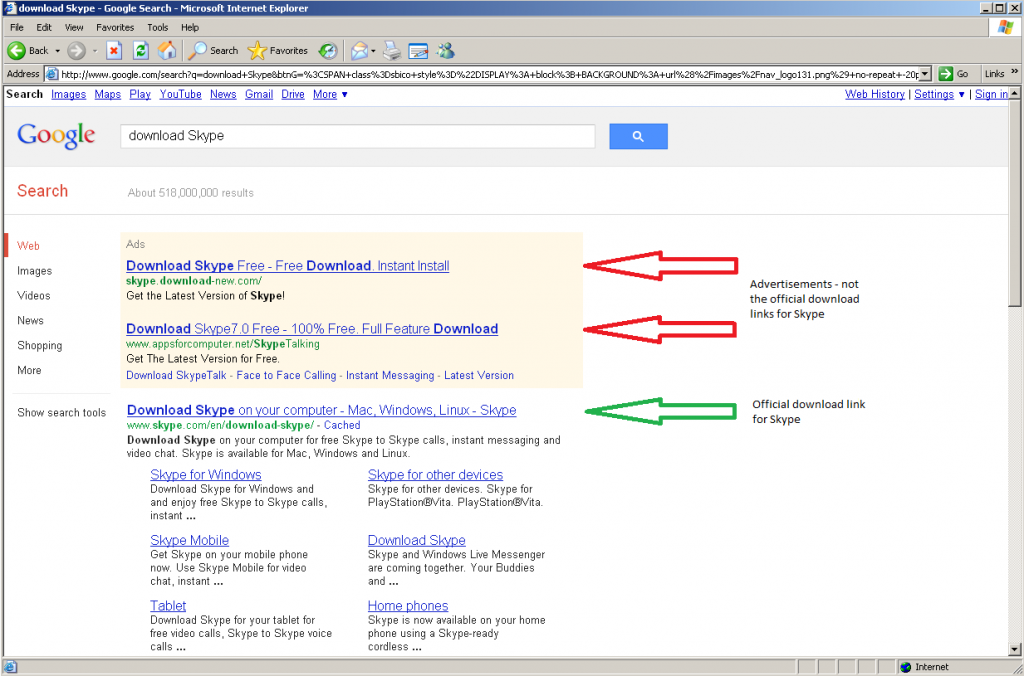Select the Shopping filter in left sidebar
Viewport: 1024px width, 676px height.
(40, 345)
